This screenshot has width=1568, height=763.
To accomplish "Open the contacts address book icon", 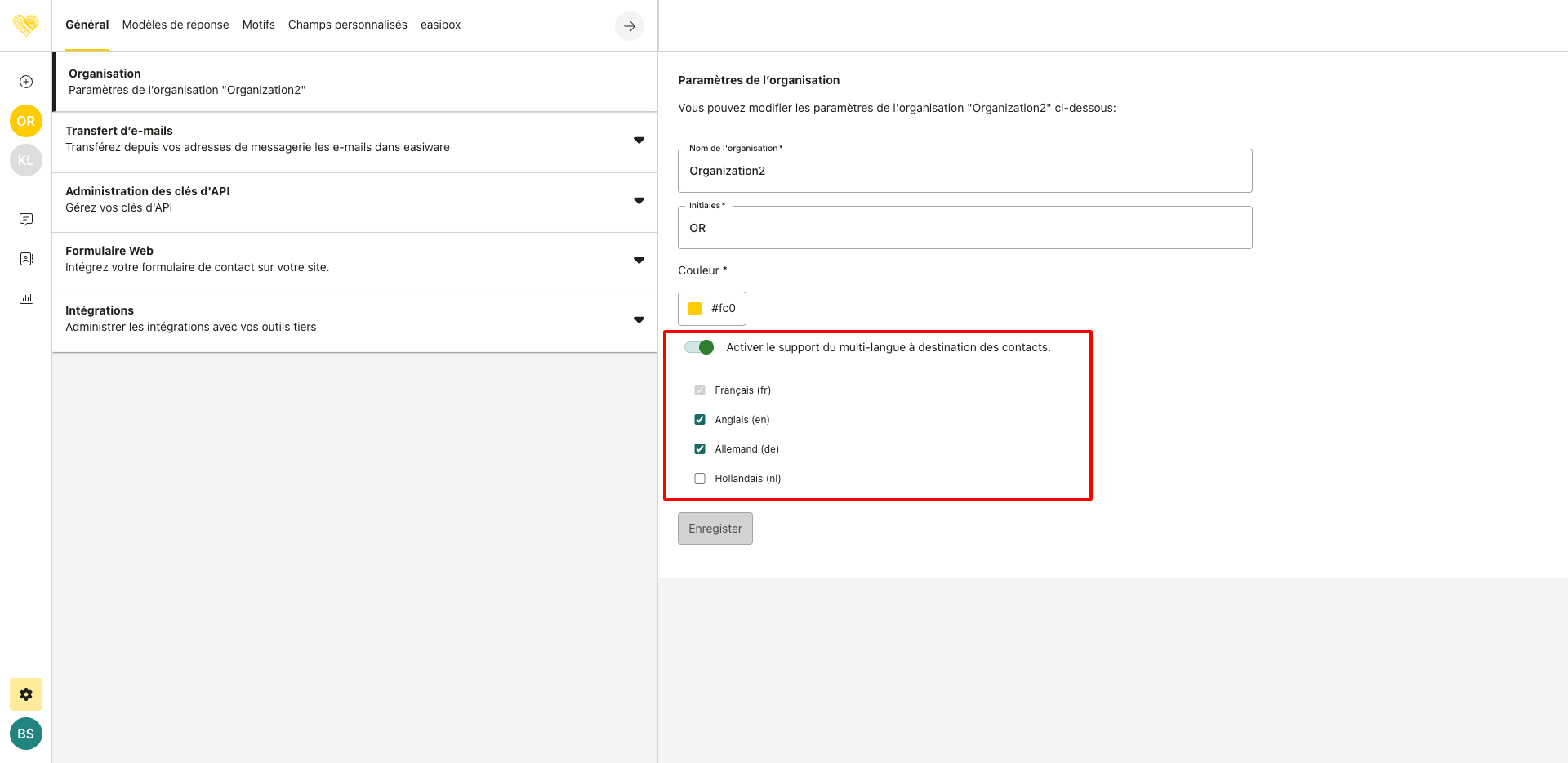I will click(26, 259).
